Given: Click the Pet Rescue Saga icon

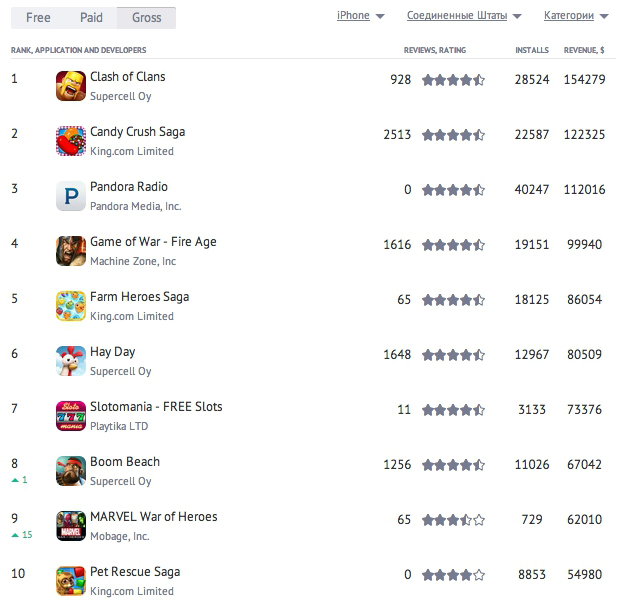Looking at the screenshot, I should [71, 581].
